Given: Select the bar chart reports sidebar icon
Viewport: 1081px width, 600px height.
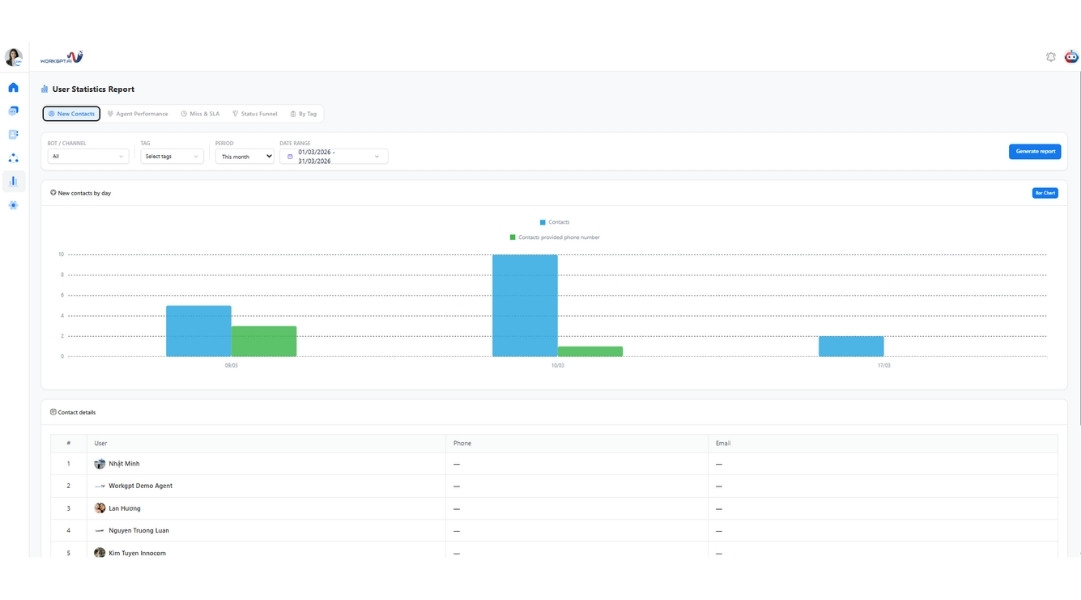Looking at the screenshot, I should click(x=13, y=181).
